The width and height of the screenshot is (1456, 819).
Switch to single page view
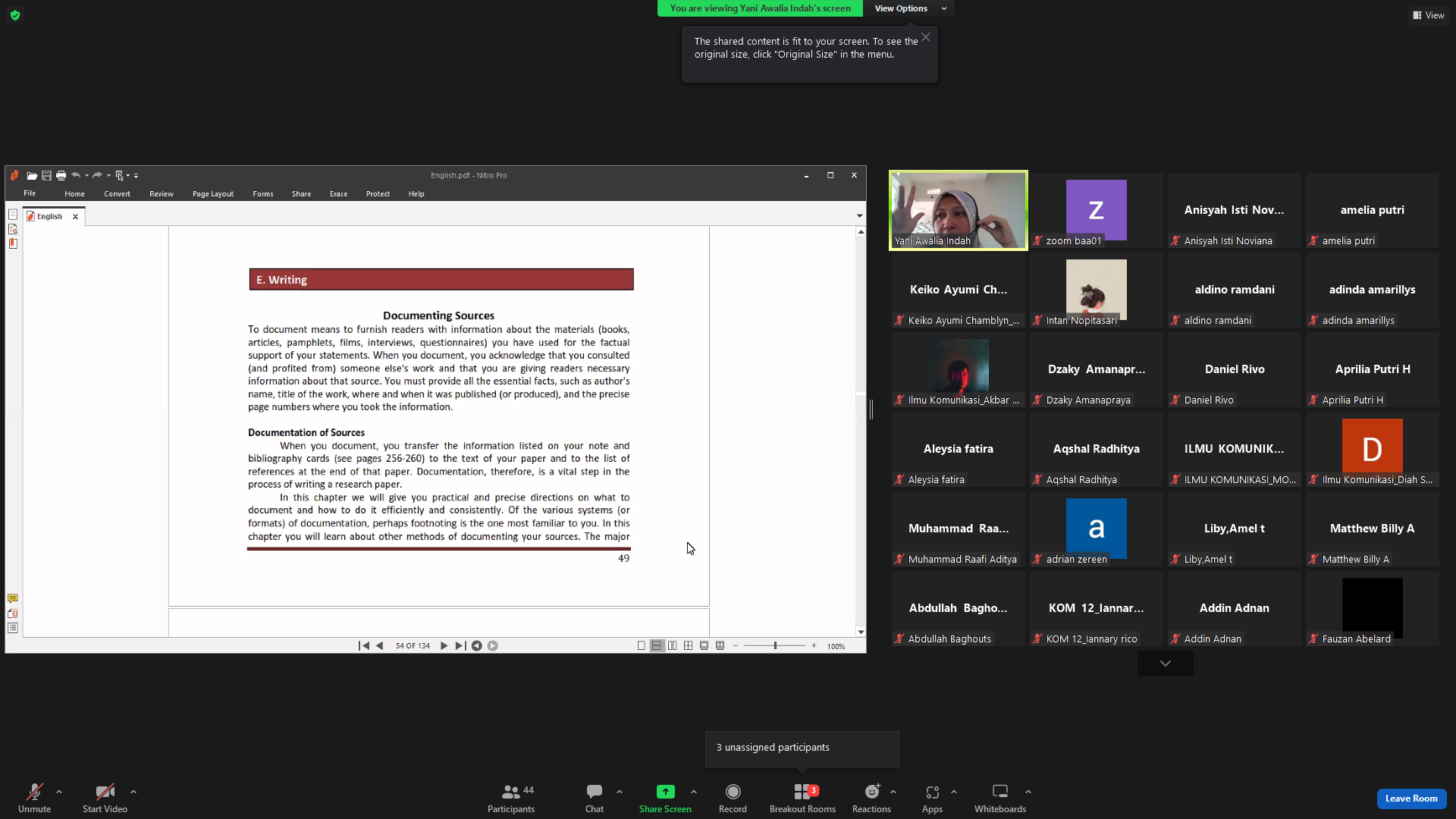pyautogui.click(x=642, y=646)
